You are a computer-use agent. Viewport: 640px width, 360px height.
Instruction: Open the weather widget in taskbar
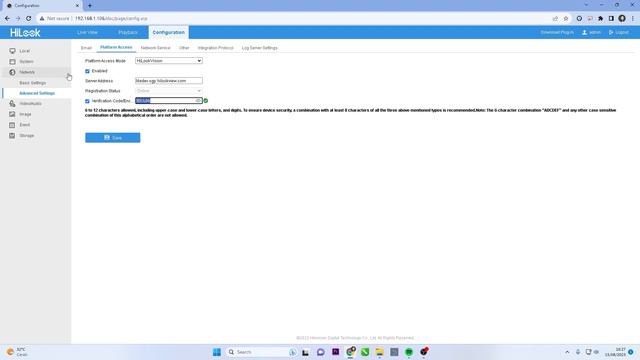coord(16,352)
